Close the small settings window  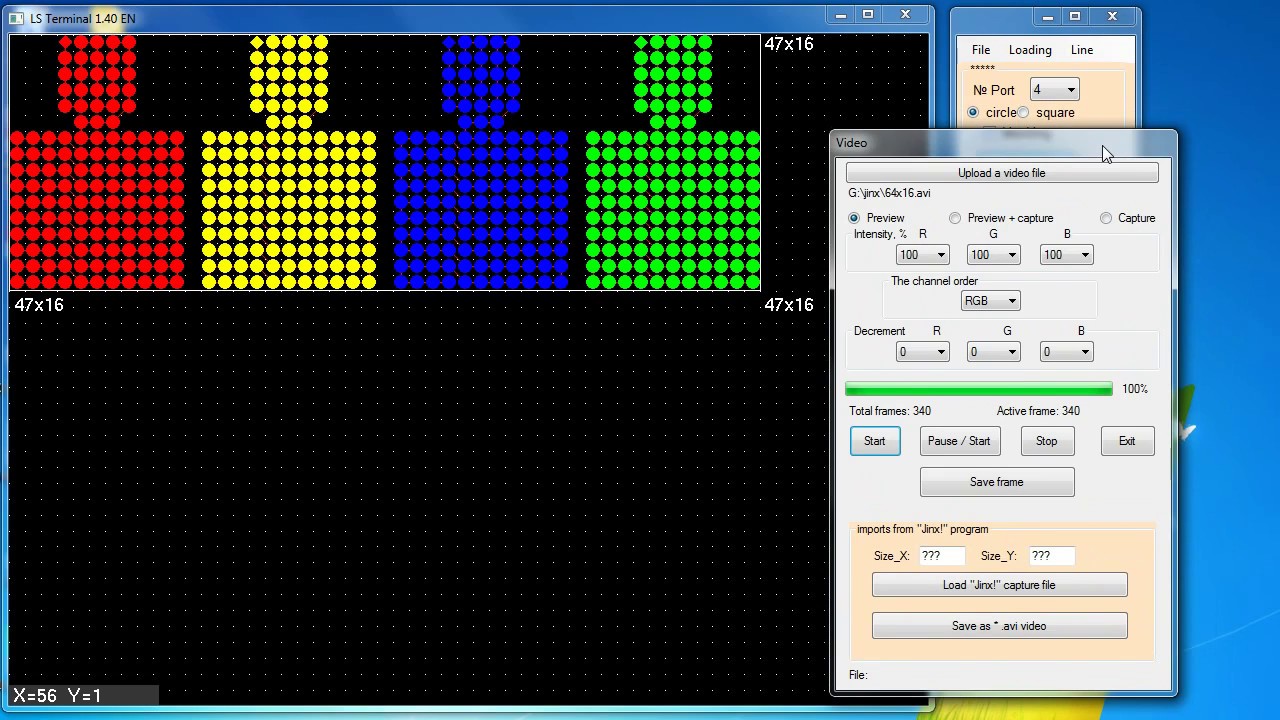pos(1112,16)
